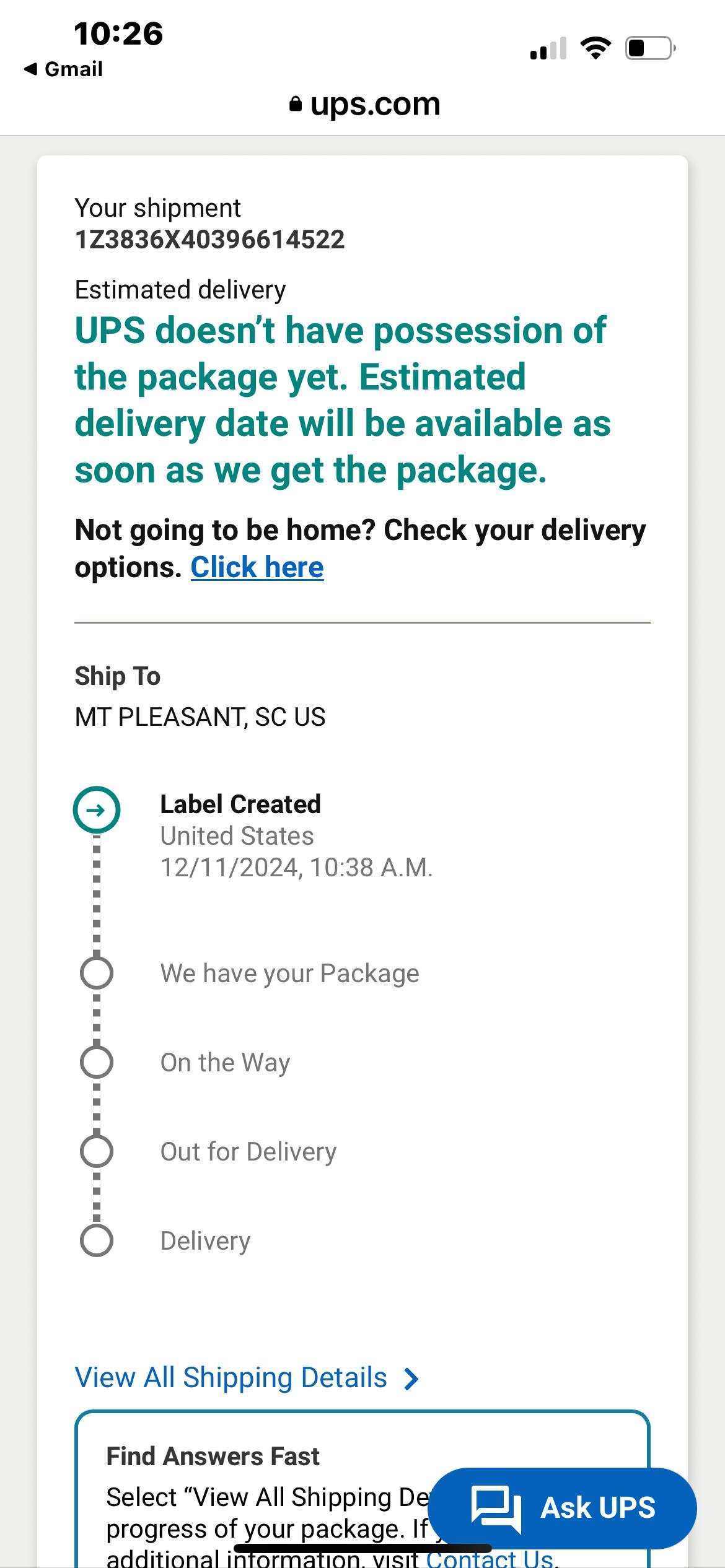Tap the lock icon beside ups.com
Screen dimensions: 725x1568
(x=296, y=104)
